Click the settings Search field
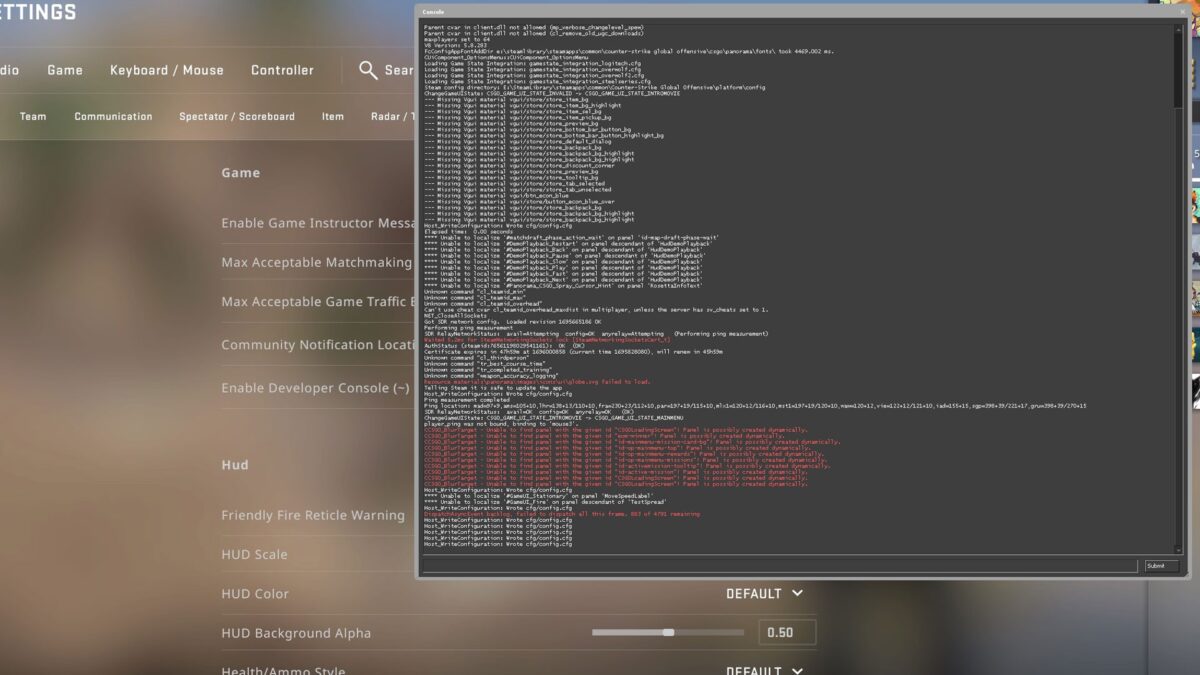 pos(399,70)
